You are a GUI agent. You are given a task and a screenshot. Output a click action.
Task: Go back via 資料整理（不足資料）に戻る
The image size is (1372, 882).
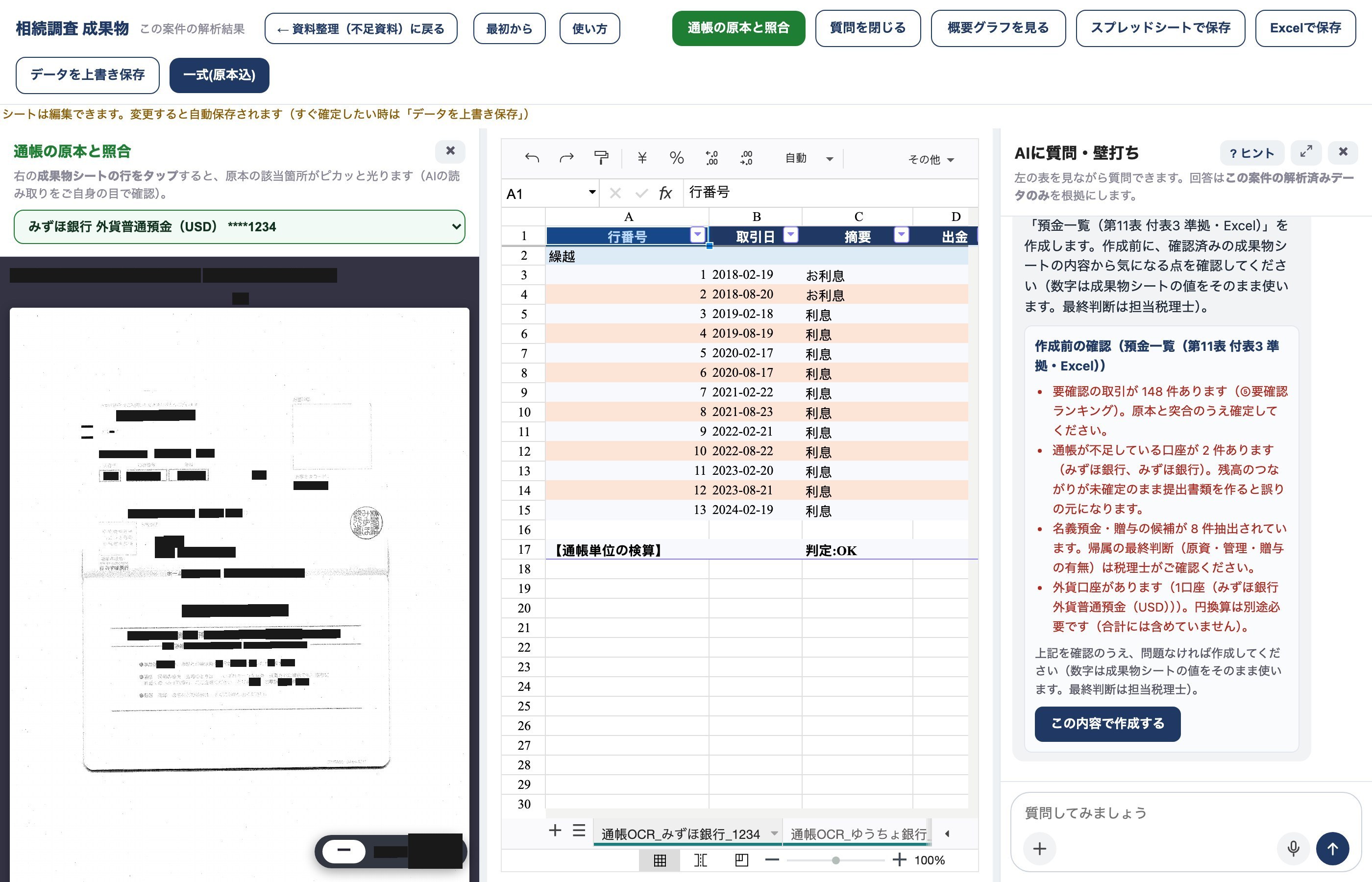[x=361, y=28]
